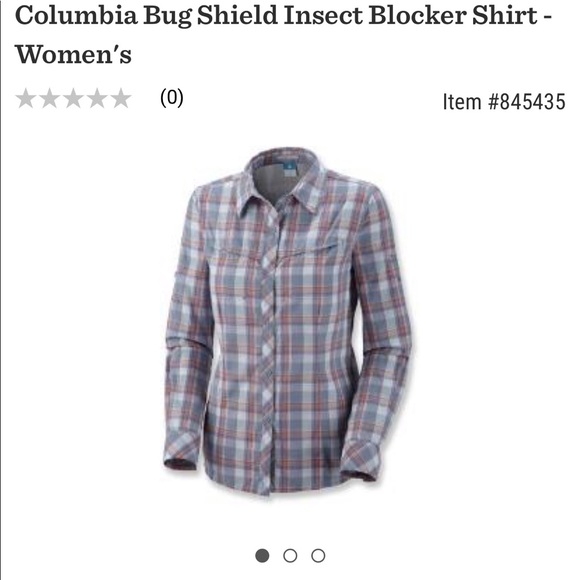Click the Columbia Bug Shield product title
This screenshot has width=580, height=580.
(283, 34)
